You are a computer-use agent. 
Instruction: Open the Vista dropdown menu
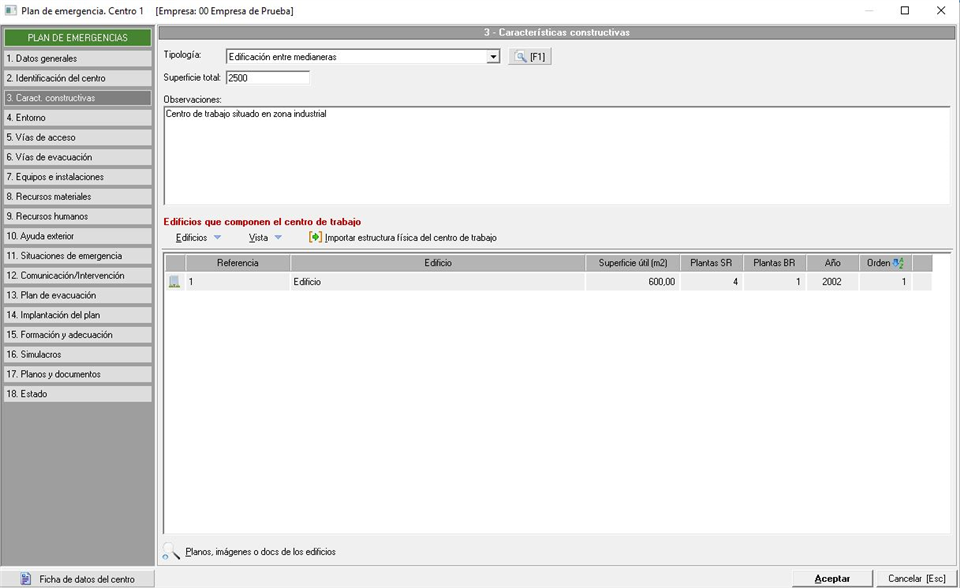pyautogui.click(x=264, y=238)
